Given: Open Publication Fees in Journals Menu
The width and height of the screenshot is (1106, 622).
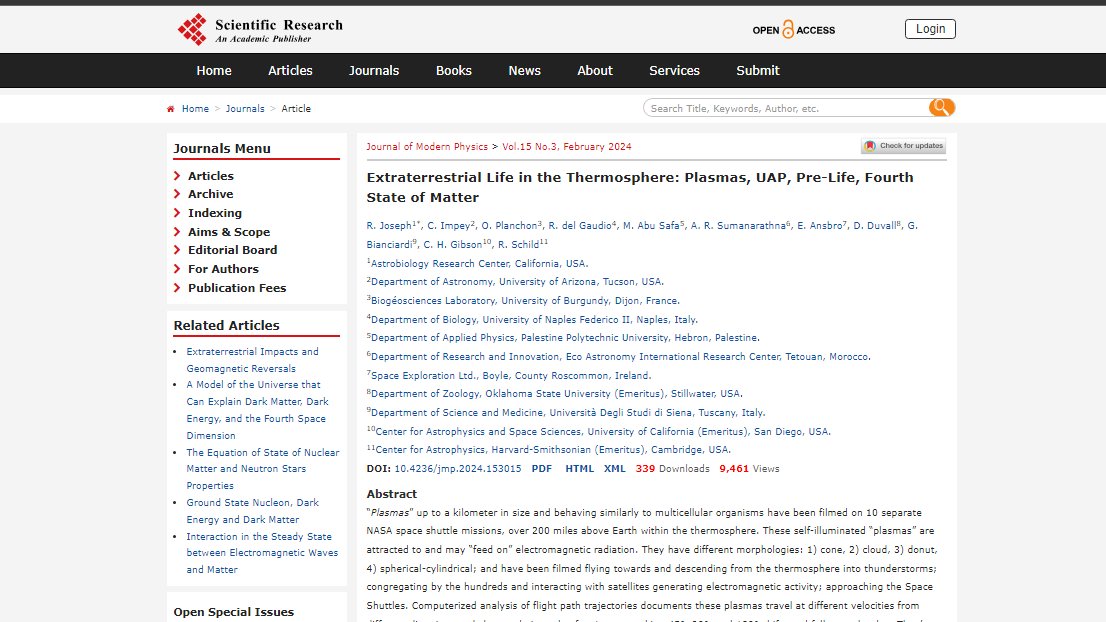Looking at the screenshot, I should 237,288.
